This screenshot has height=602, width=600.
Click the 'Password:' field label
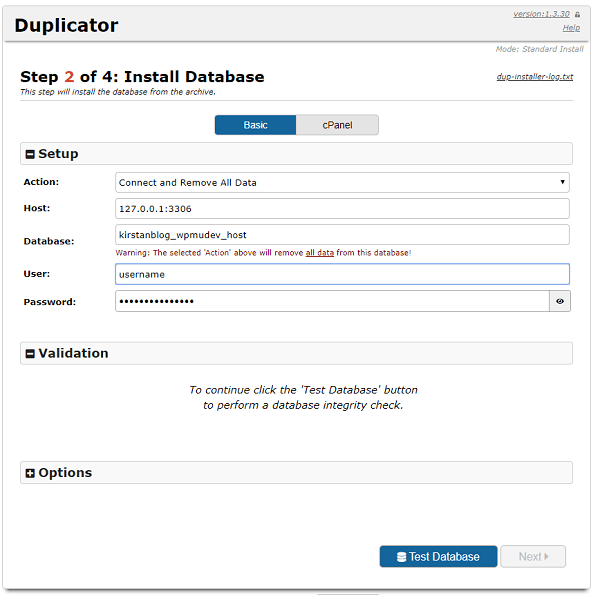coord(50,302)
